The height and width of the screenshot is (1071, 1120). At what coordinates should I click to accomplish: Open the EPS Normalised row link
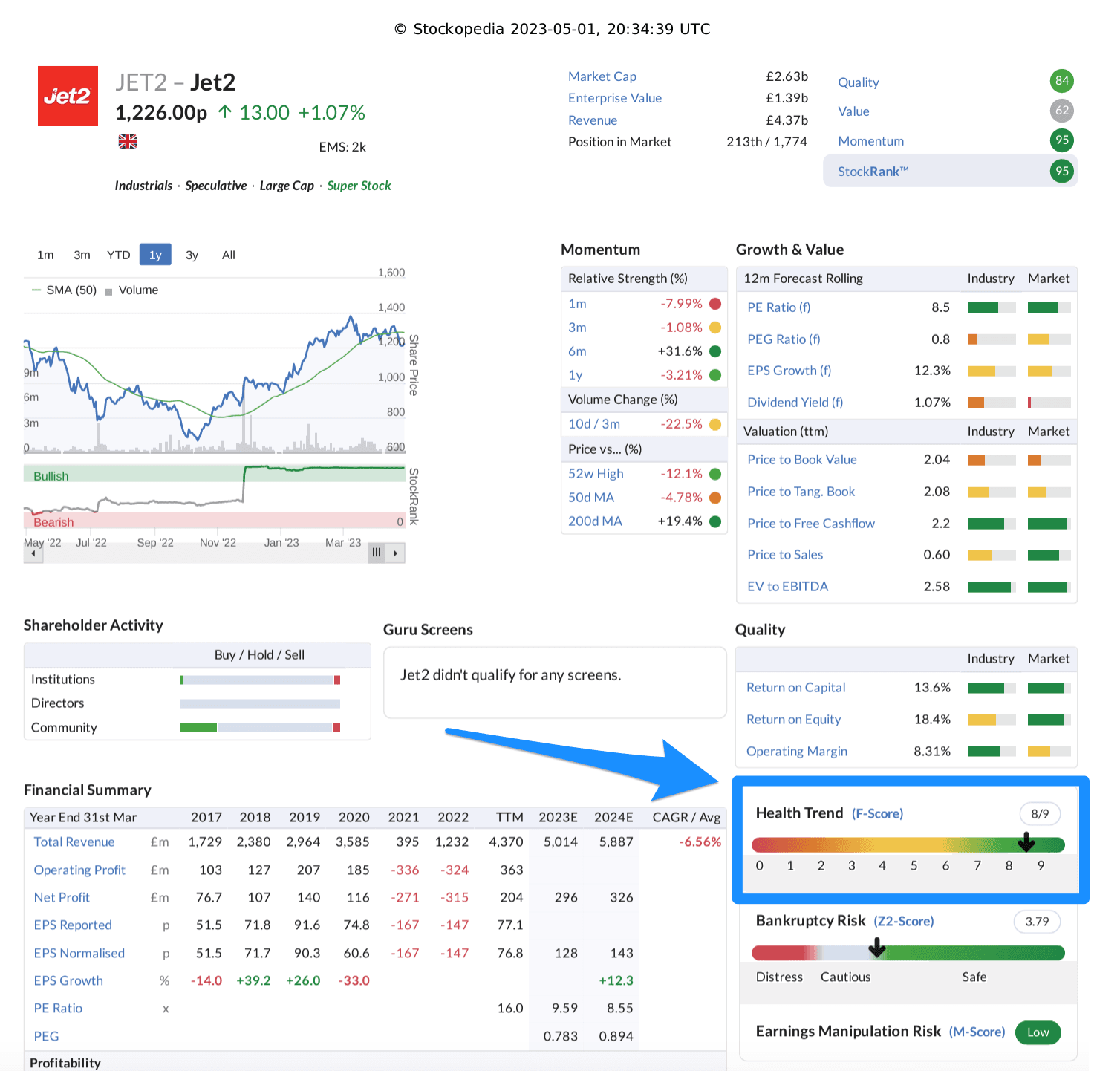pyautogui.click(x=79, y=954)
